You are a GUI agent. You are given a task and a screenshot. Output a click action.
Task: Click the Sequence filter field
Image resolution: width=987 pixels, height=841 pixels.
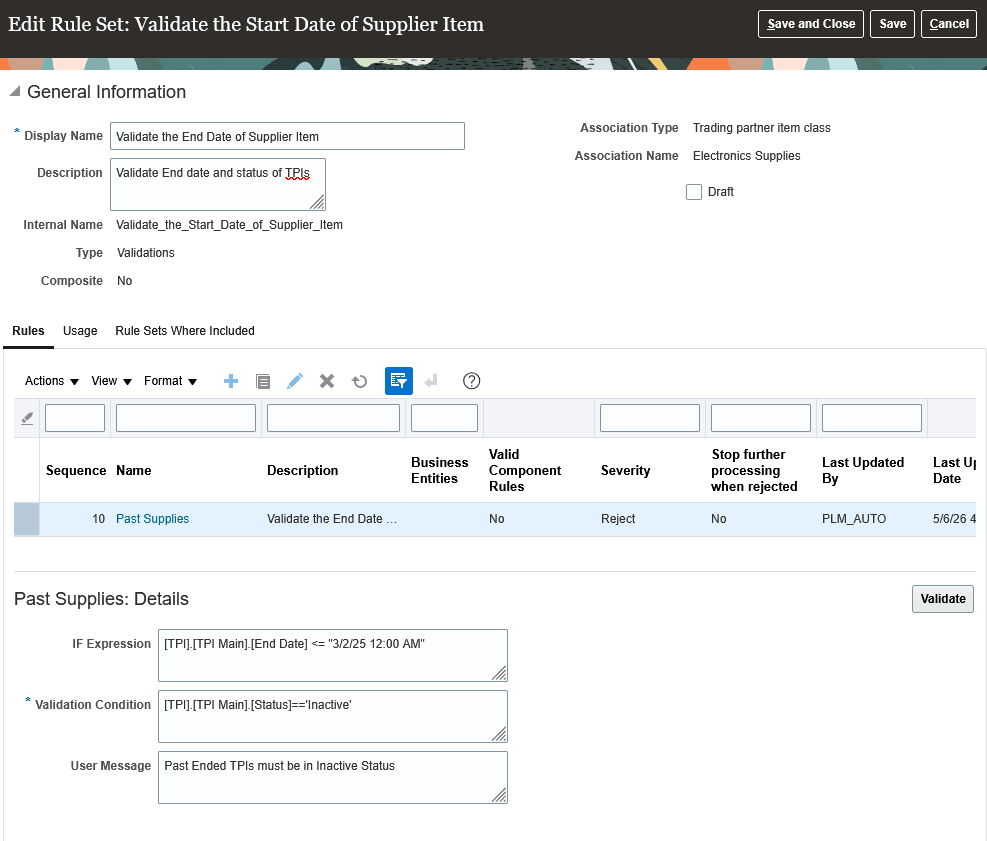(x=75, y=418)
